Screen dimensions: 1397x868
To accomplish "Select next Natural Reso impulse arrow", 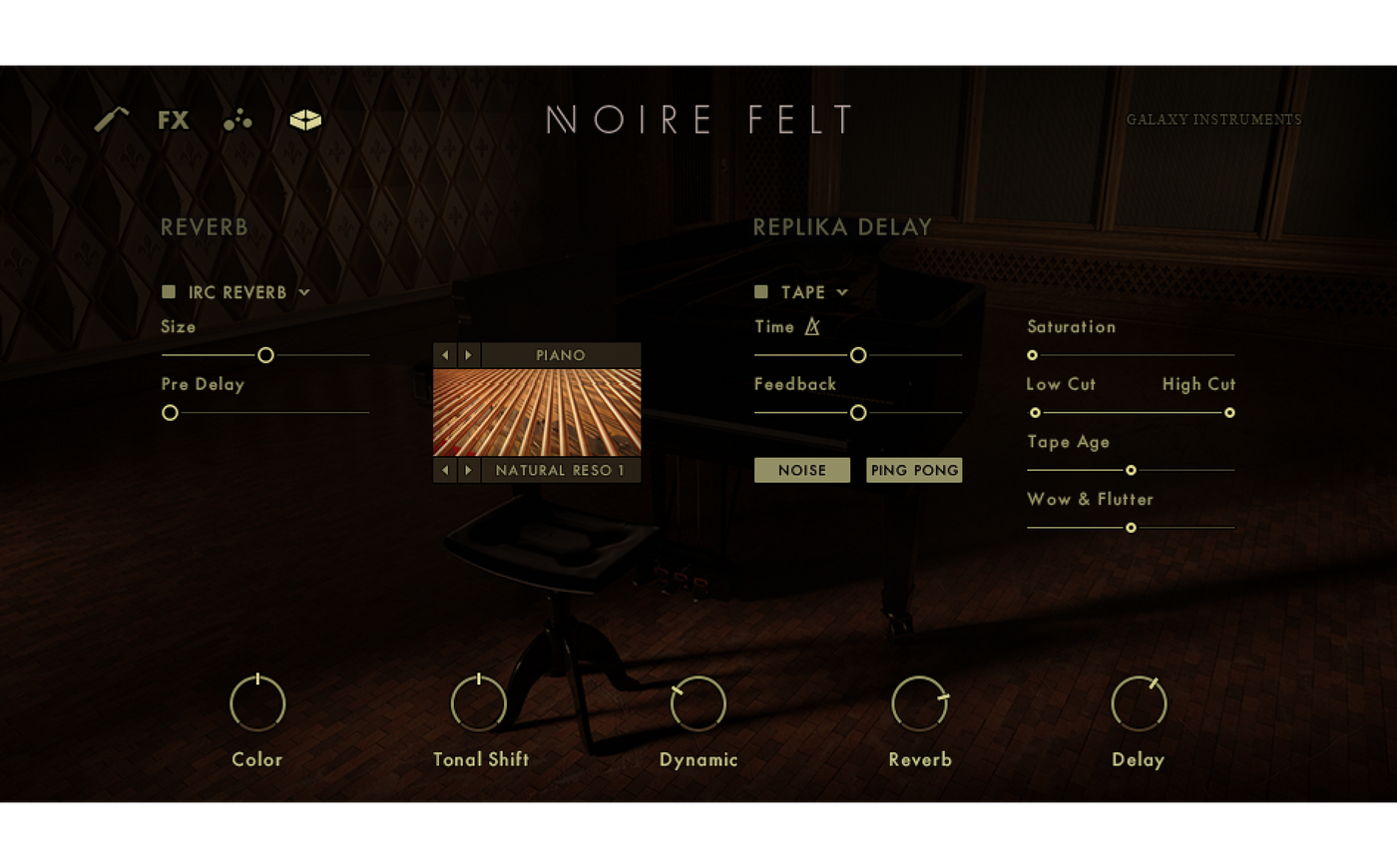I will 469,470.
